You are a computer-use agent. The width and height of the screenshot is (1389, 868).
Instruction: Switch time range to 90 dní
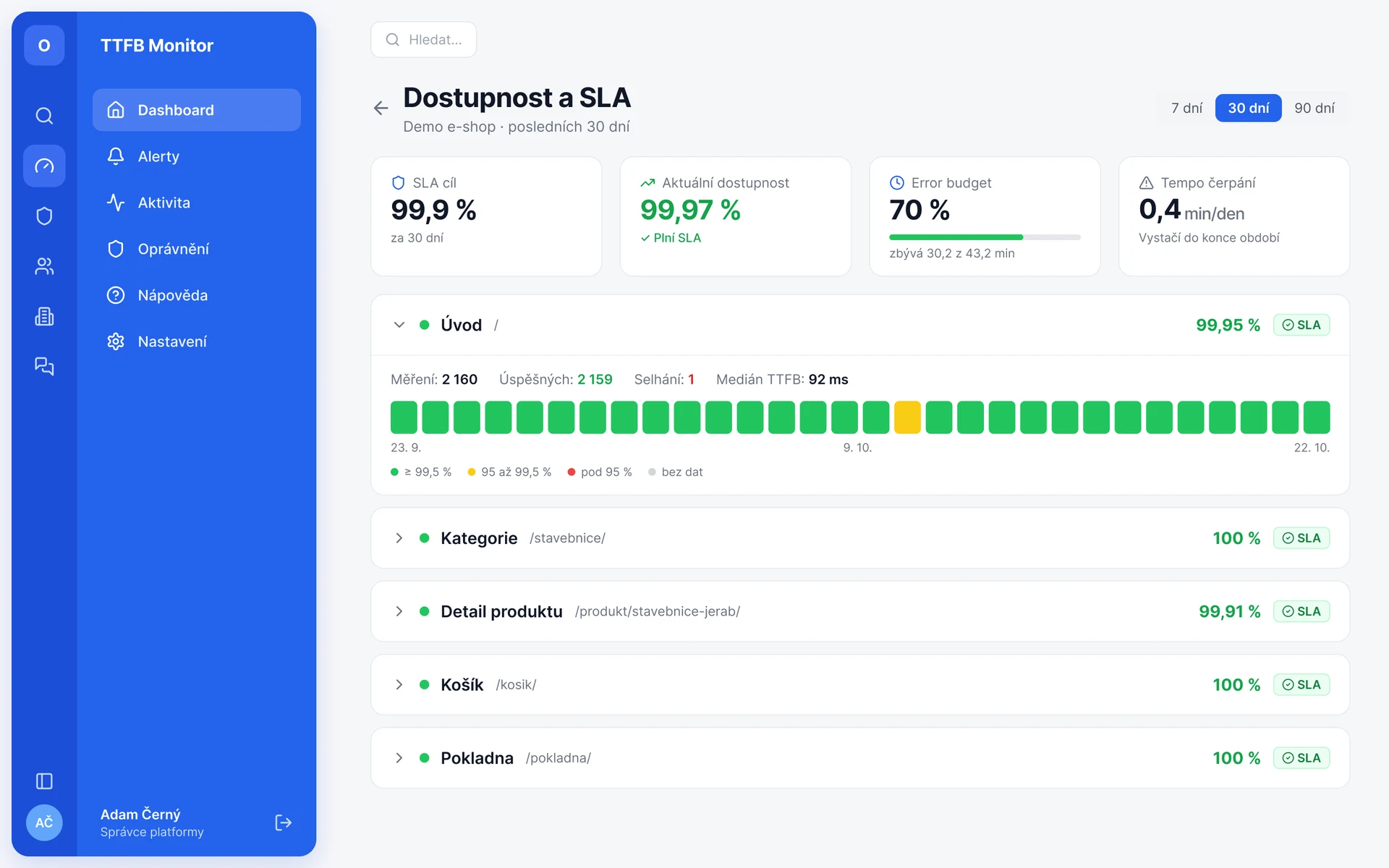tap(1314, 108)
